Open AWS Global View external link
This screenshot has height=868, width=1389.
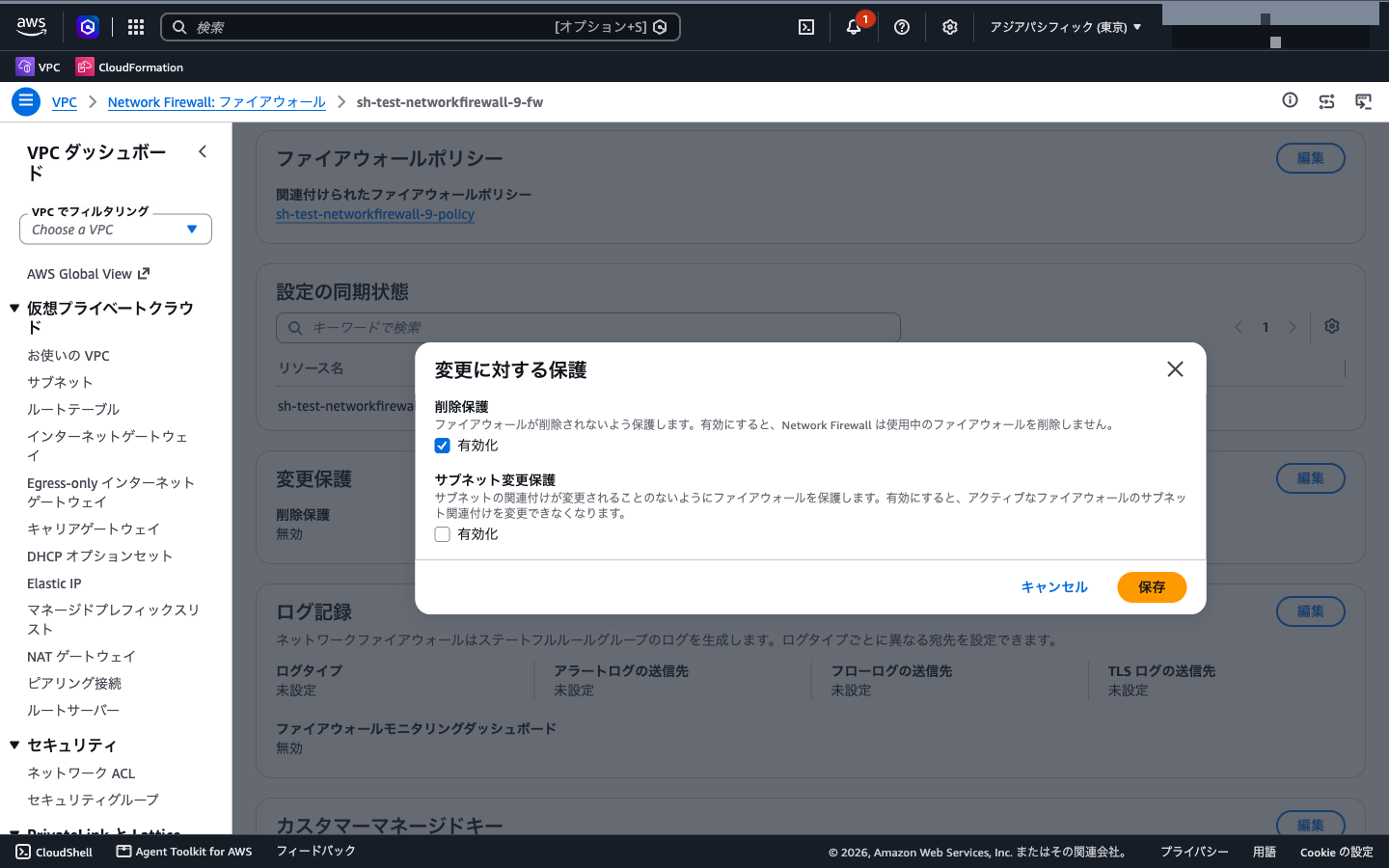pyautogui.click(x=88, y=274)
